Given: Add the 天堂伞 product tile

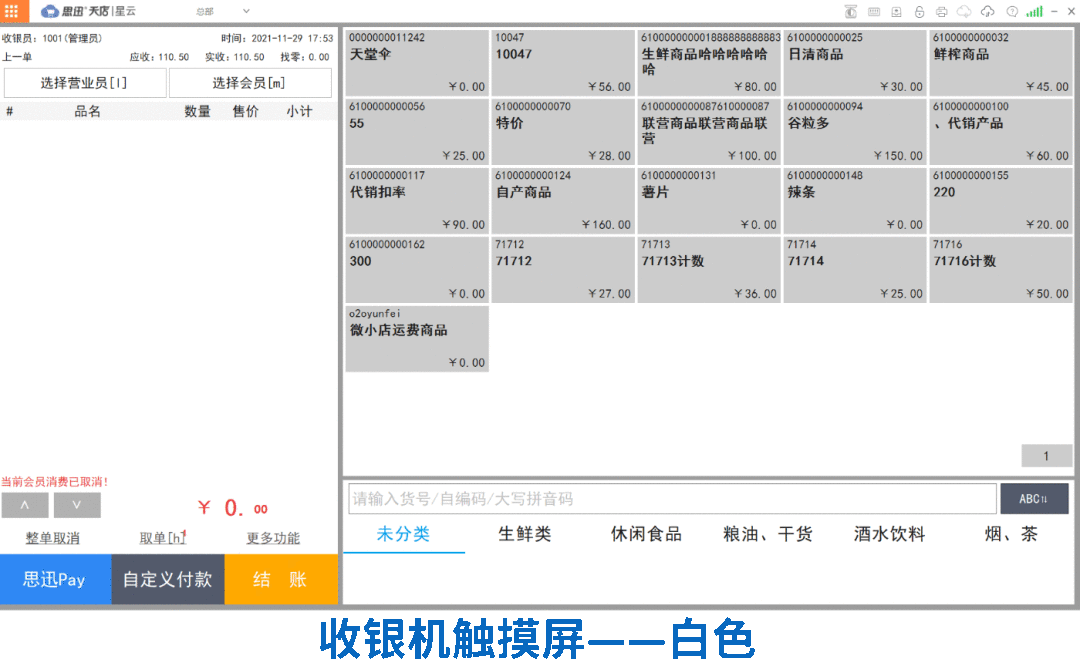Looking at the screenshot, I should [417, 62].
